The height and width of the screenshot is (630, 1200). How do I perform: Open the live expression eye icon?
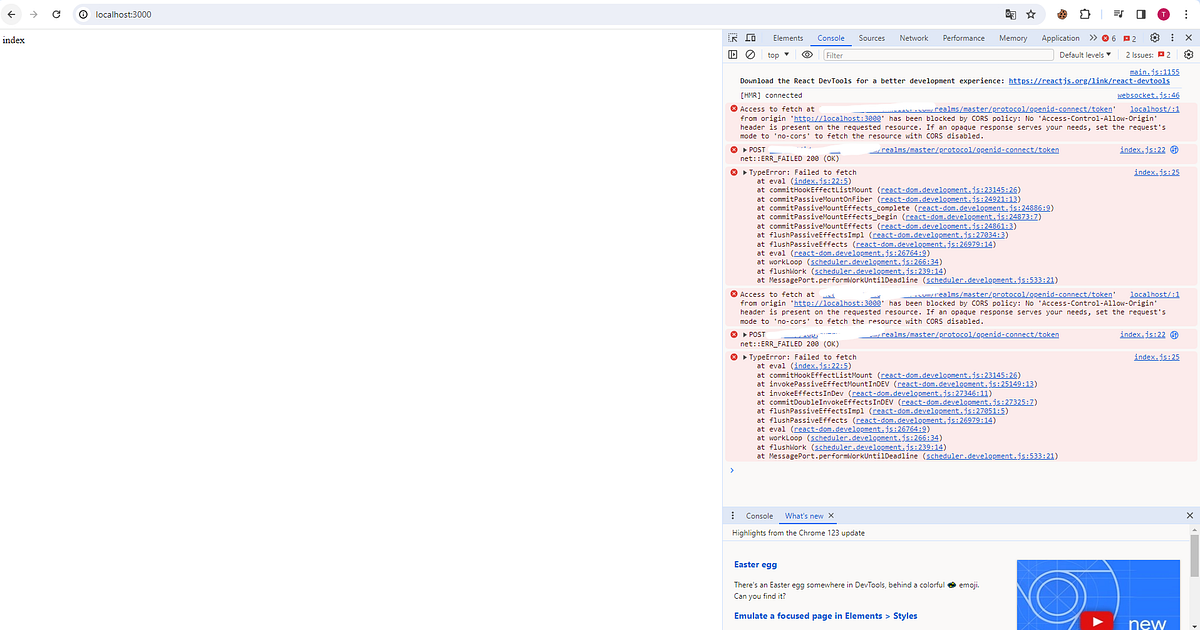pos(807,54)
